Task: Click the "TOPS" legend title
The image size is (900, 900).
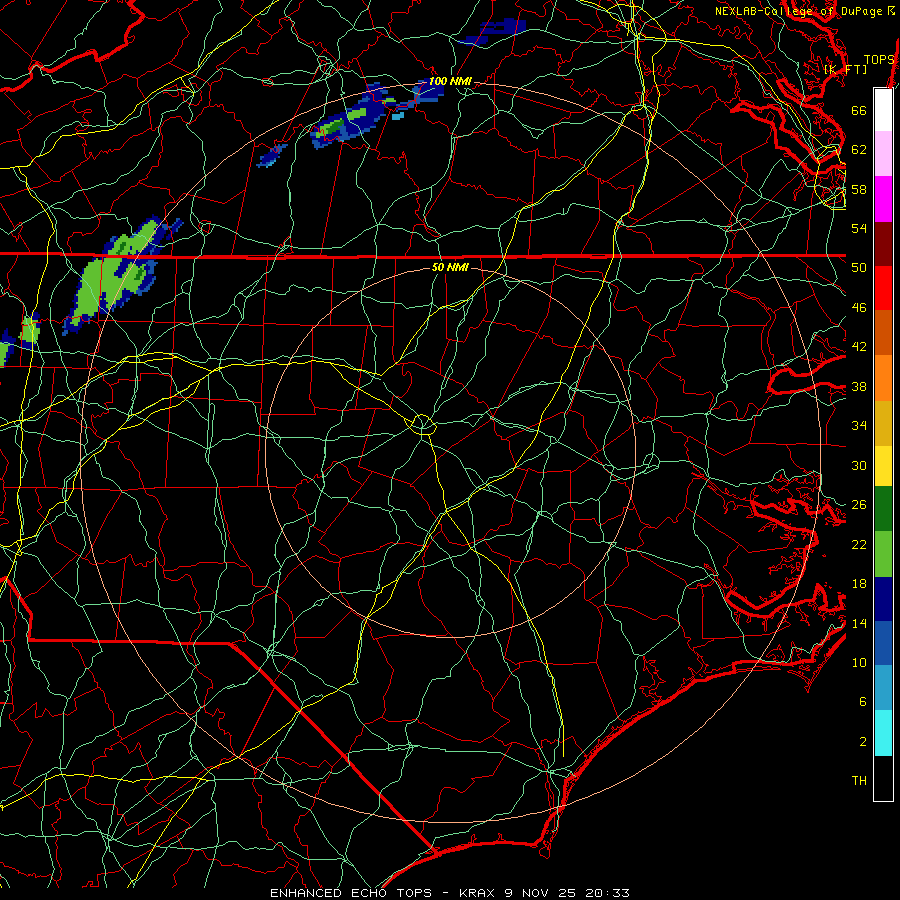Action: pyautogui.click(x=879, y=60)
